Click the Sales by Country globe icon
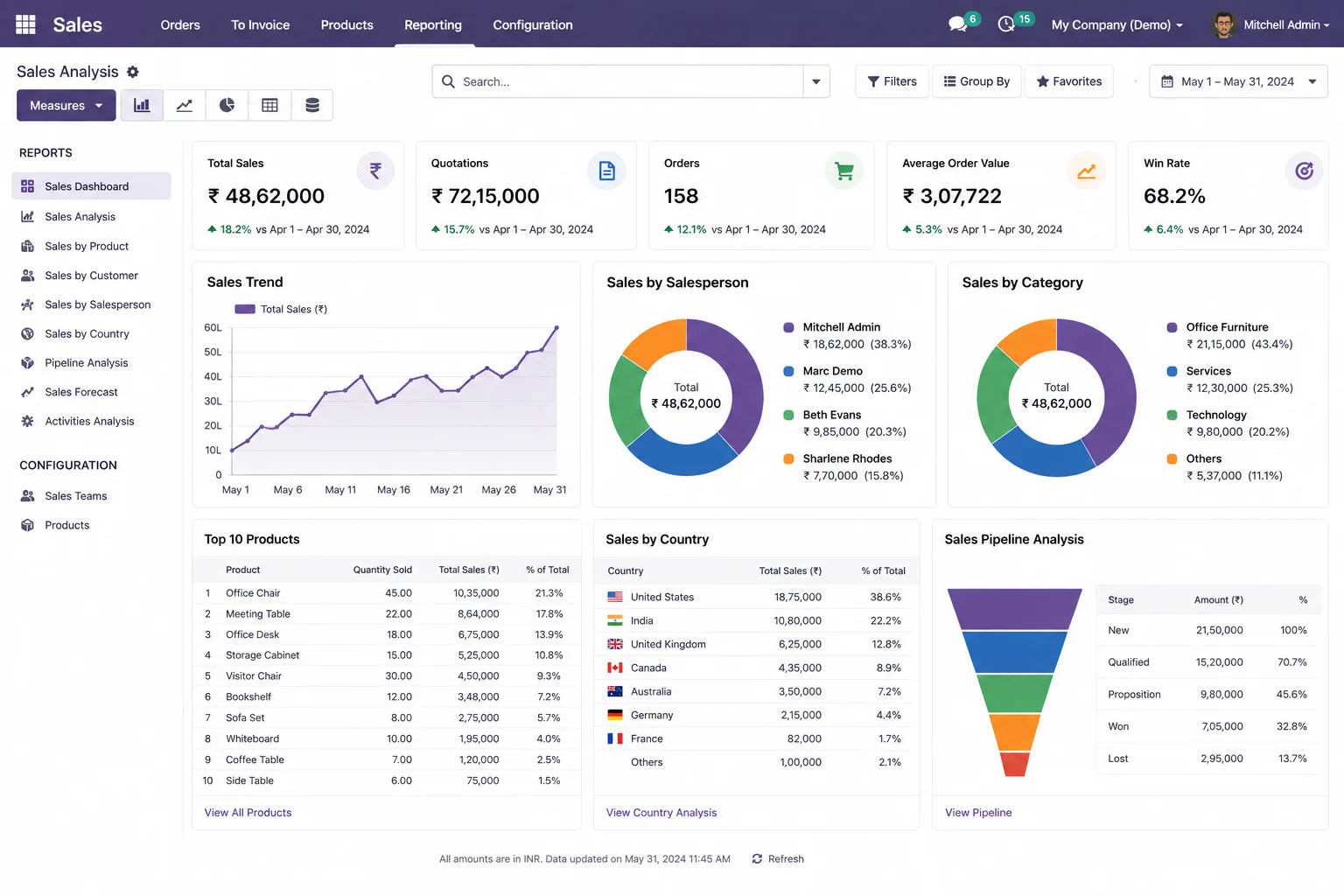This screenshot has width=1344, height=896. pyautogui.click(x=27, y=333)
